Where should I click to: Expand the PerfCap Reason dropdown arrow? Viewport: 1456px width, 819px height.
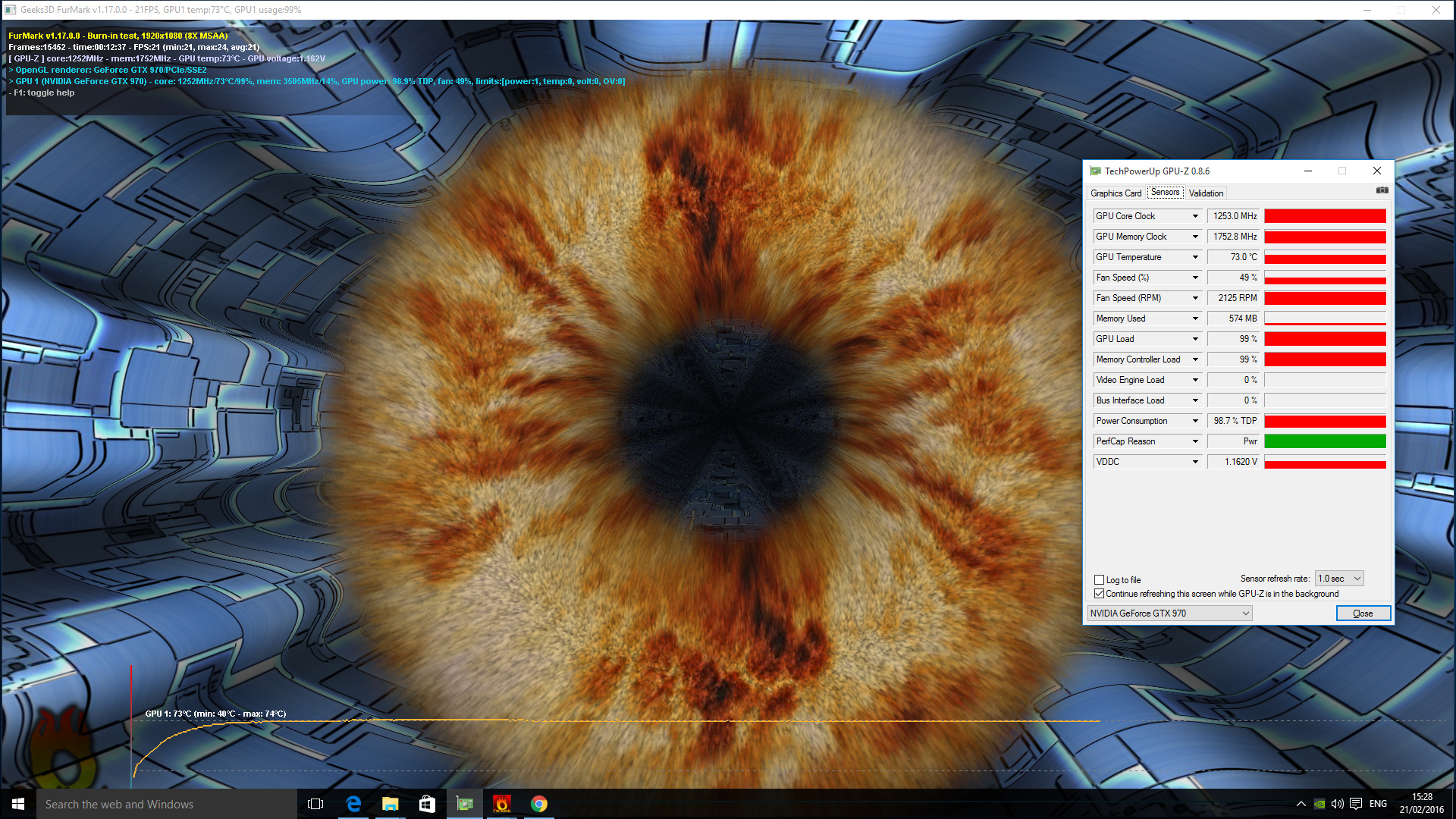tap(1195, 441)
